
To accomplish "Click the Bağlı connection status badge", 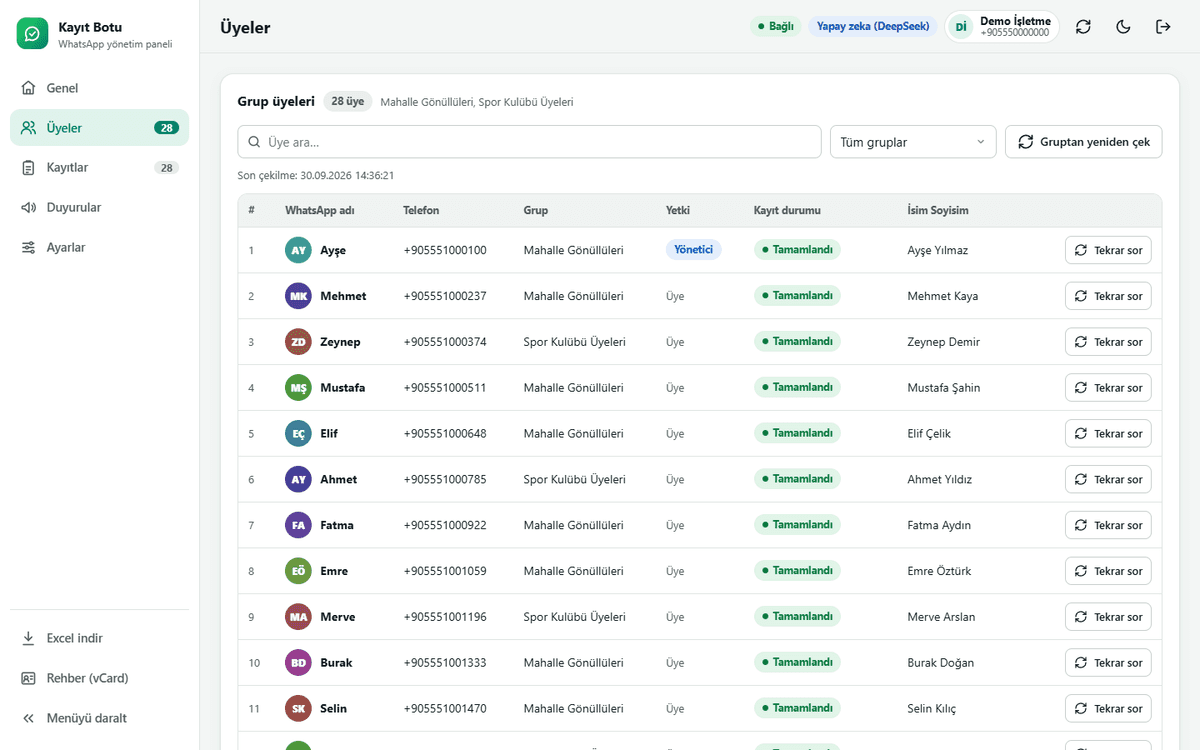I will (775, 27).
